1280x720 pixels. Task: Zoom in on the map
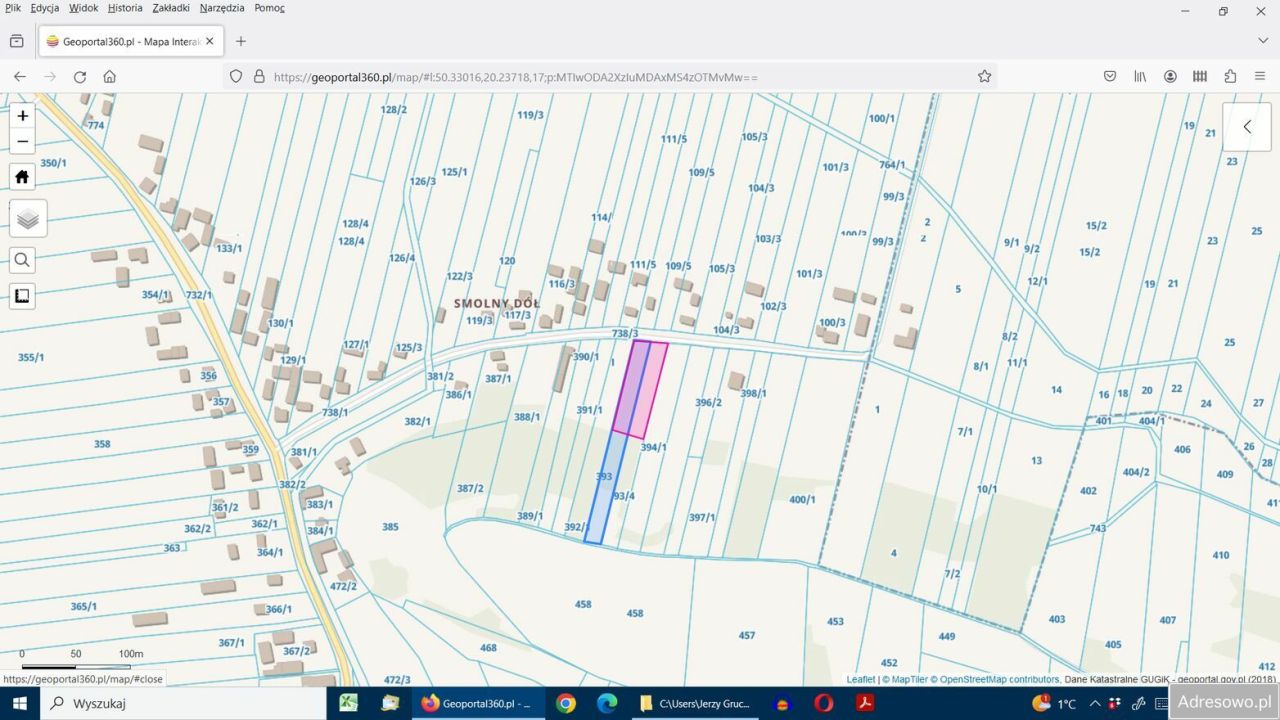click(23, 115)
